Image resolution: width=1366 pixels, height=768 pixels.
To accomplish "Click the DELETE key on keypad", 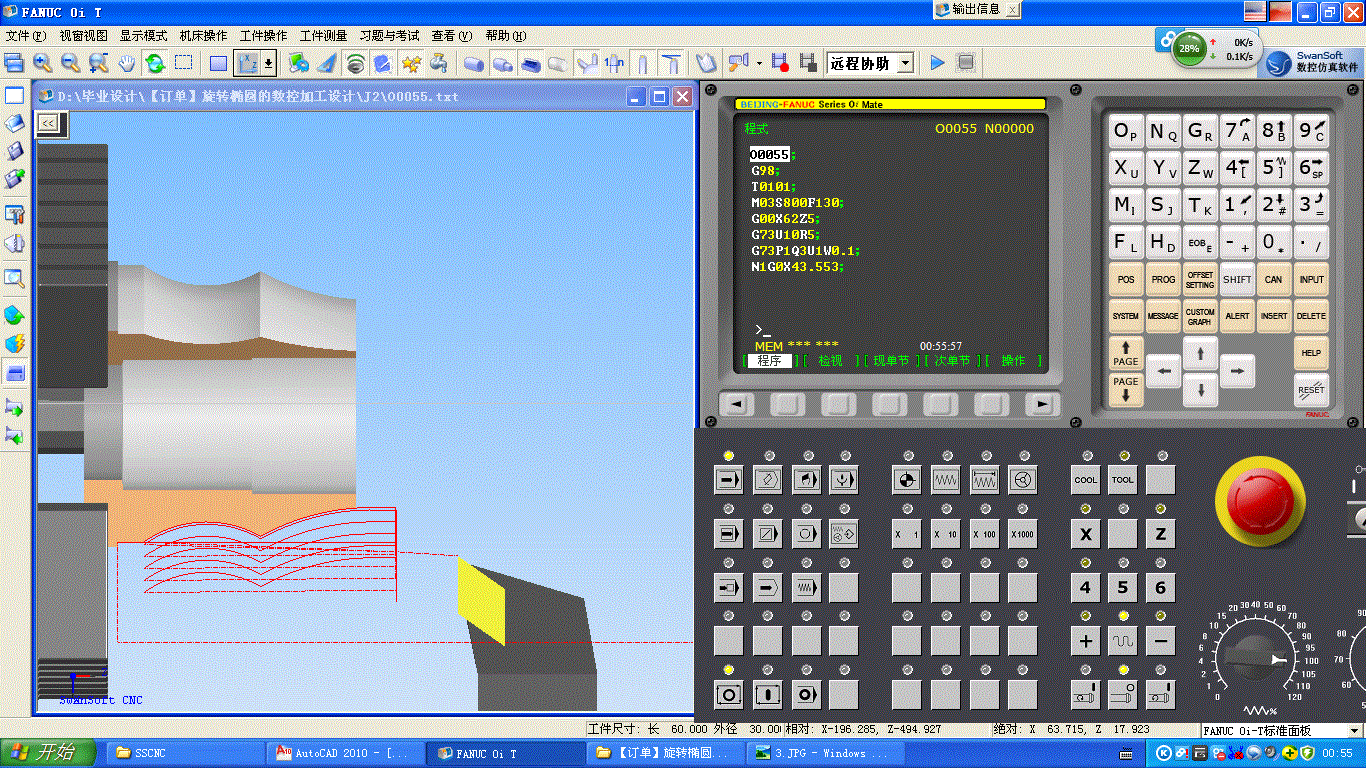I will [1311, 316].
